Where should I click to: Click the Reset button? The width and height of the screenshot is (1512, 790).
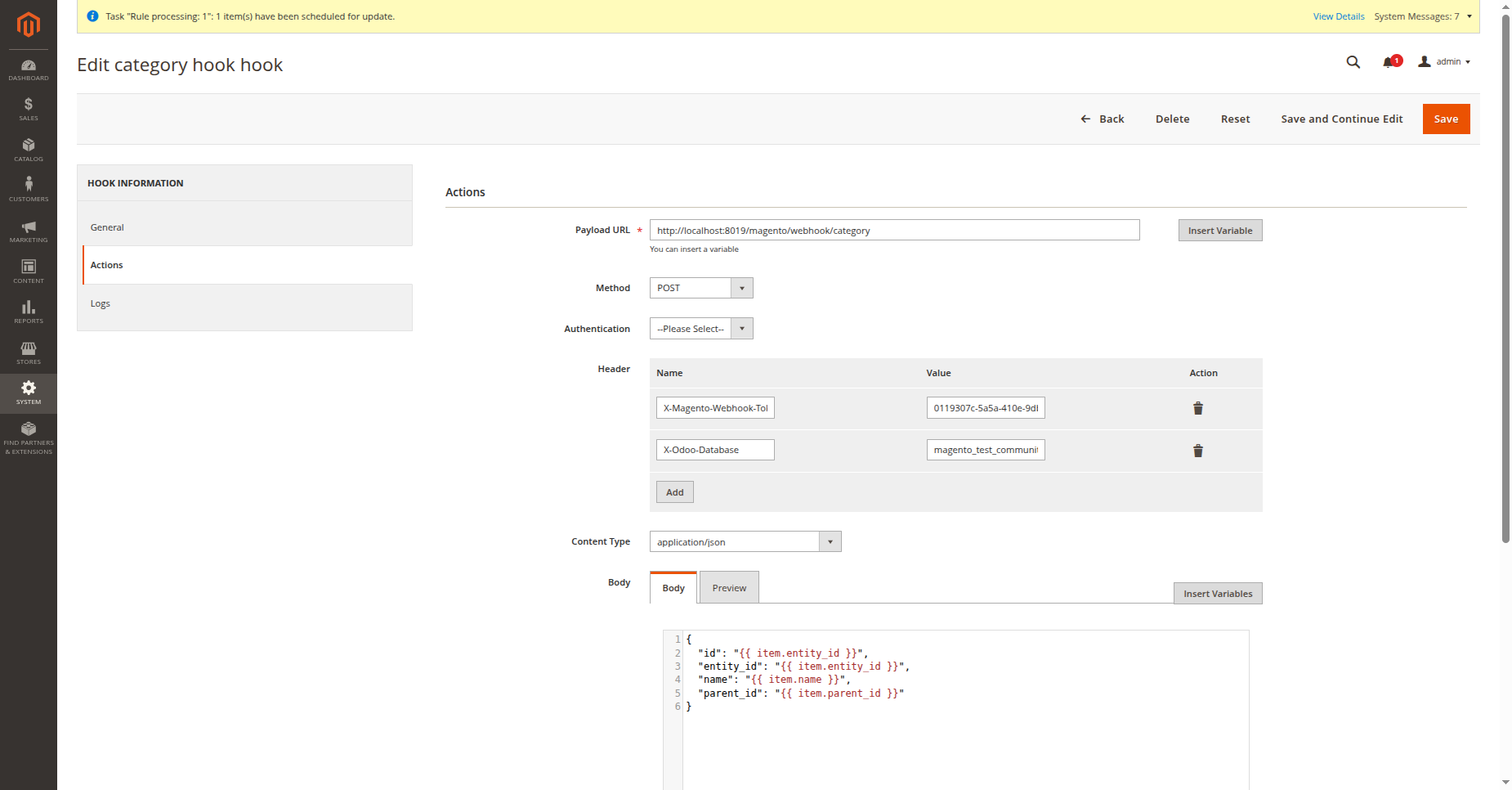(1236, 119)
